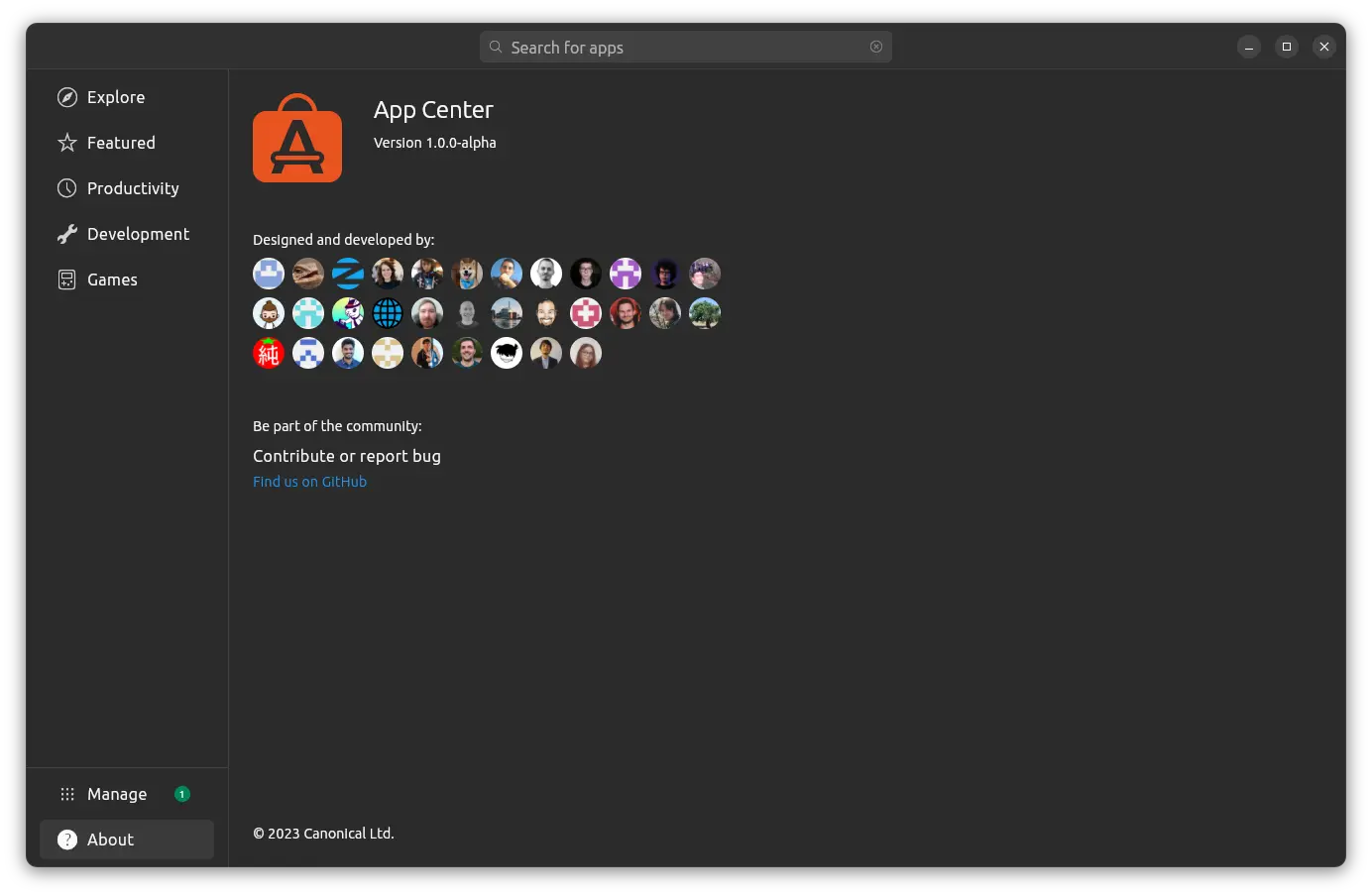Minimize the App Center window
The height and width of the screenshot is (896, 1372).
tap(1249, 47)
